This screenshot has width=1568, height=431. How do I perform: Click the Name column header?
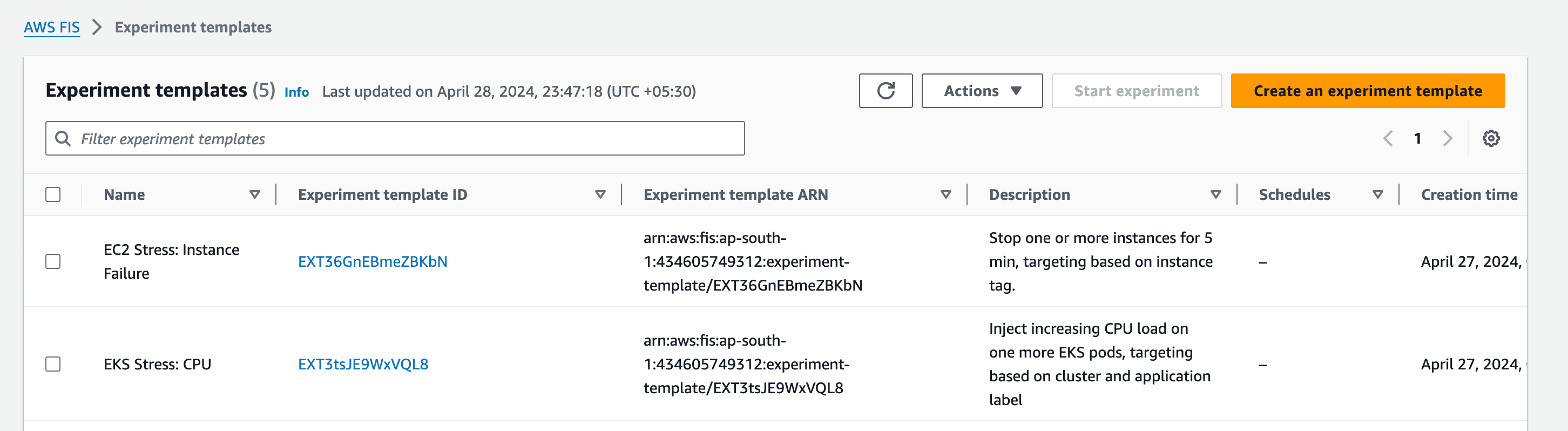(x=124, y=194)
